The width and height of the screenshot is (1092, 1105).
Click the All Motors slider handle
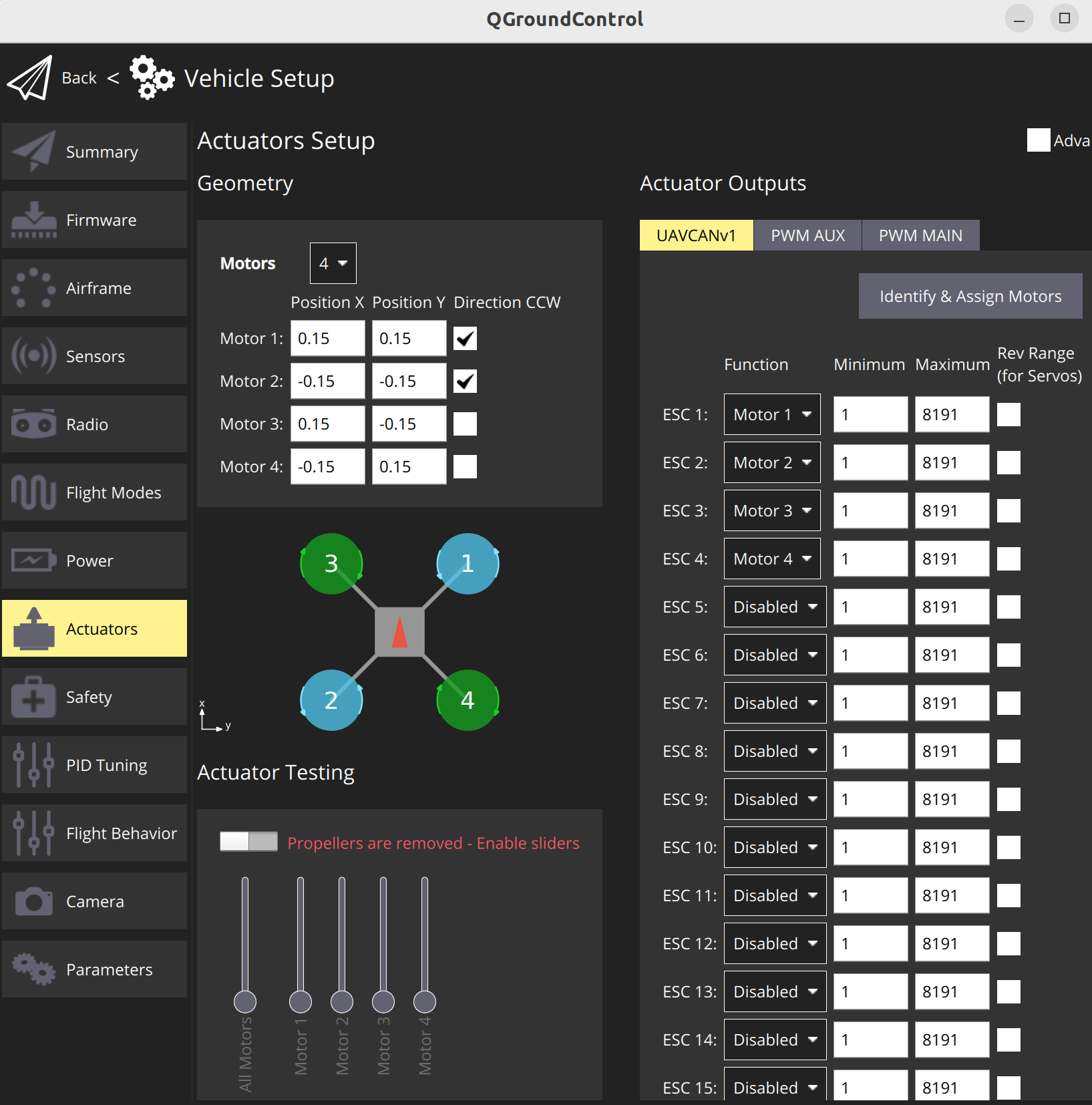pos(245,1001)
